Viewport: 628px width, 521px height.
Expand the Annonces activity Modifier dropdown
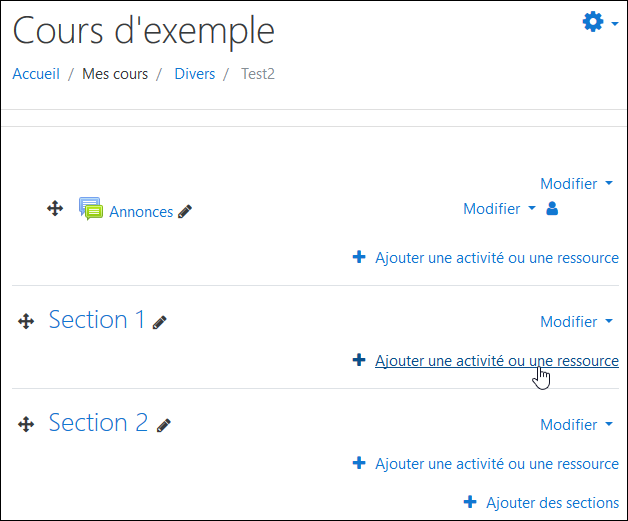(x=499, y=209)
